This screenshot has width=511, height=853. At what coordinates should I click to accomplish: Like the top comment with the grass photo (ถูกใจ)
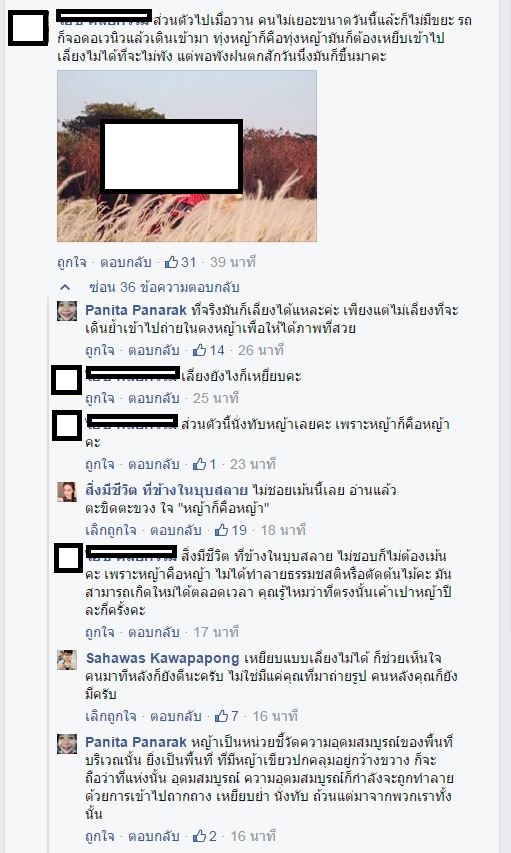72,262
